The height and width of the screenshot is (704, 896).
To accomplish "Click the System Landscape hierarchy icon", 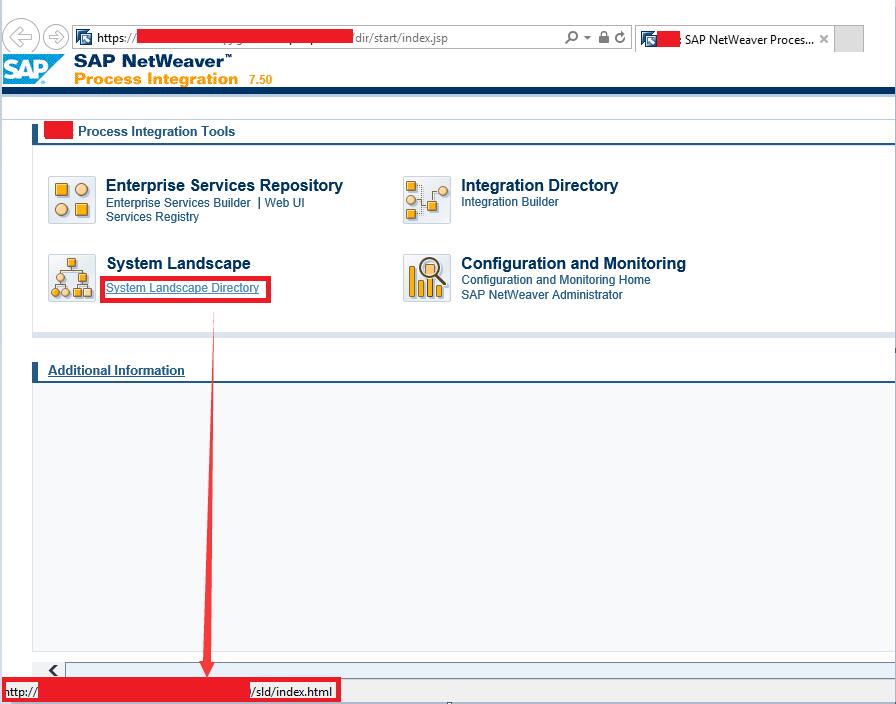I will pos(72,278).
